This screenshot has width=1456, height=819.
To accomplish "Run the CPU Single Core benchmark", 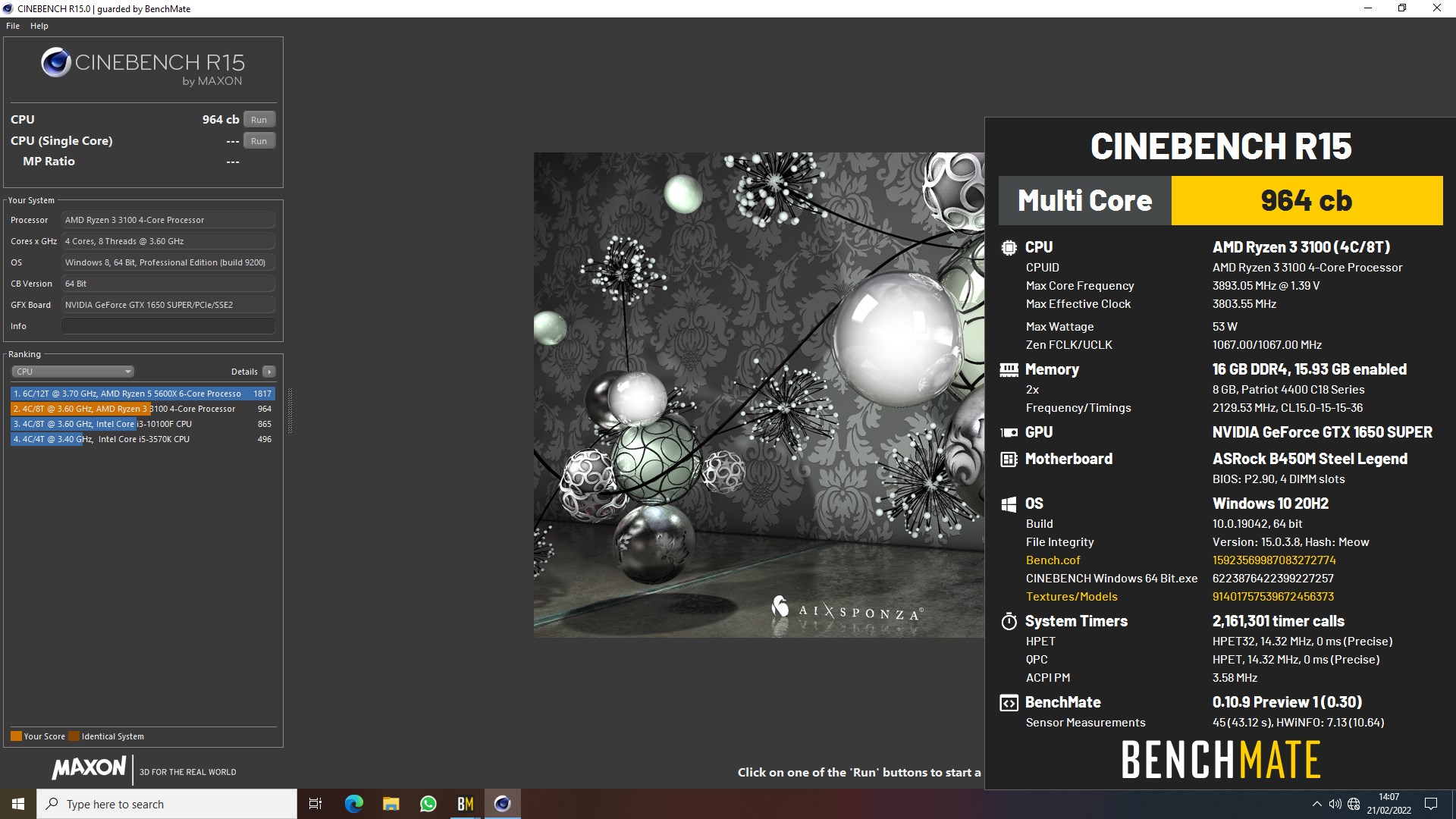I will pos(259,141).
